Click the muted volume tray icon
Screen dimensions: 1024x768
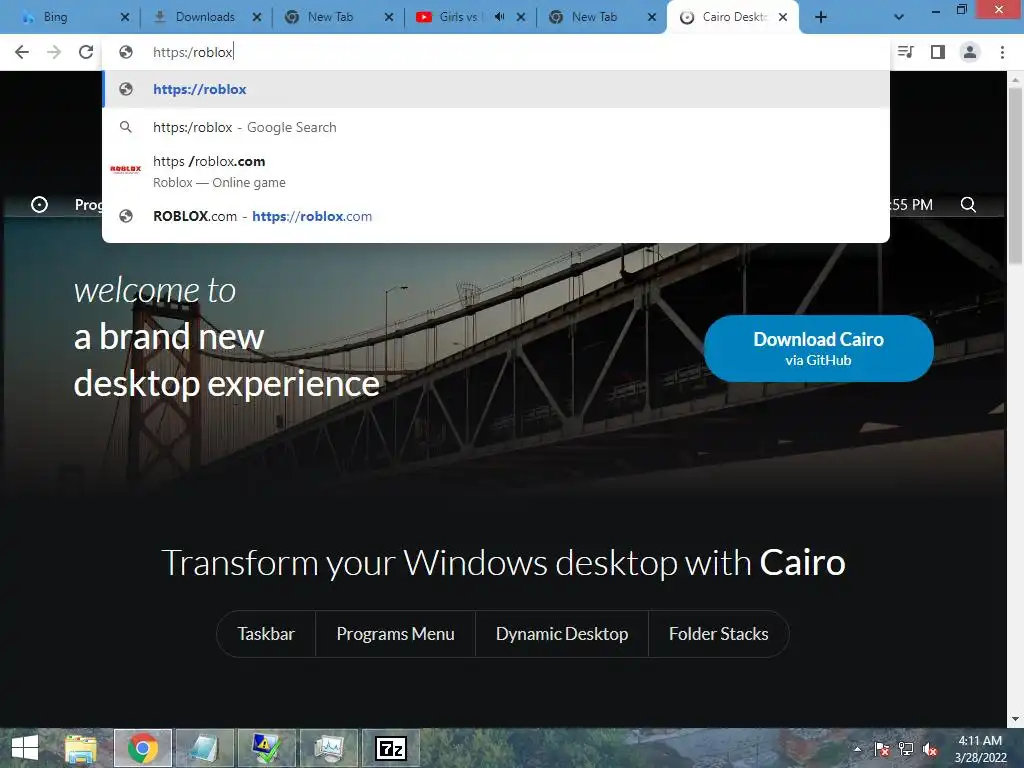pos(930,749)
